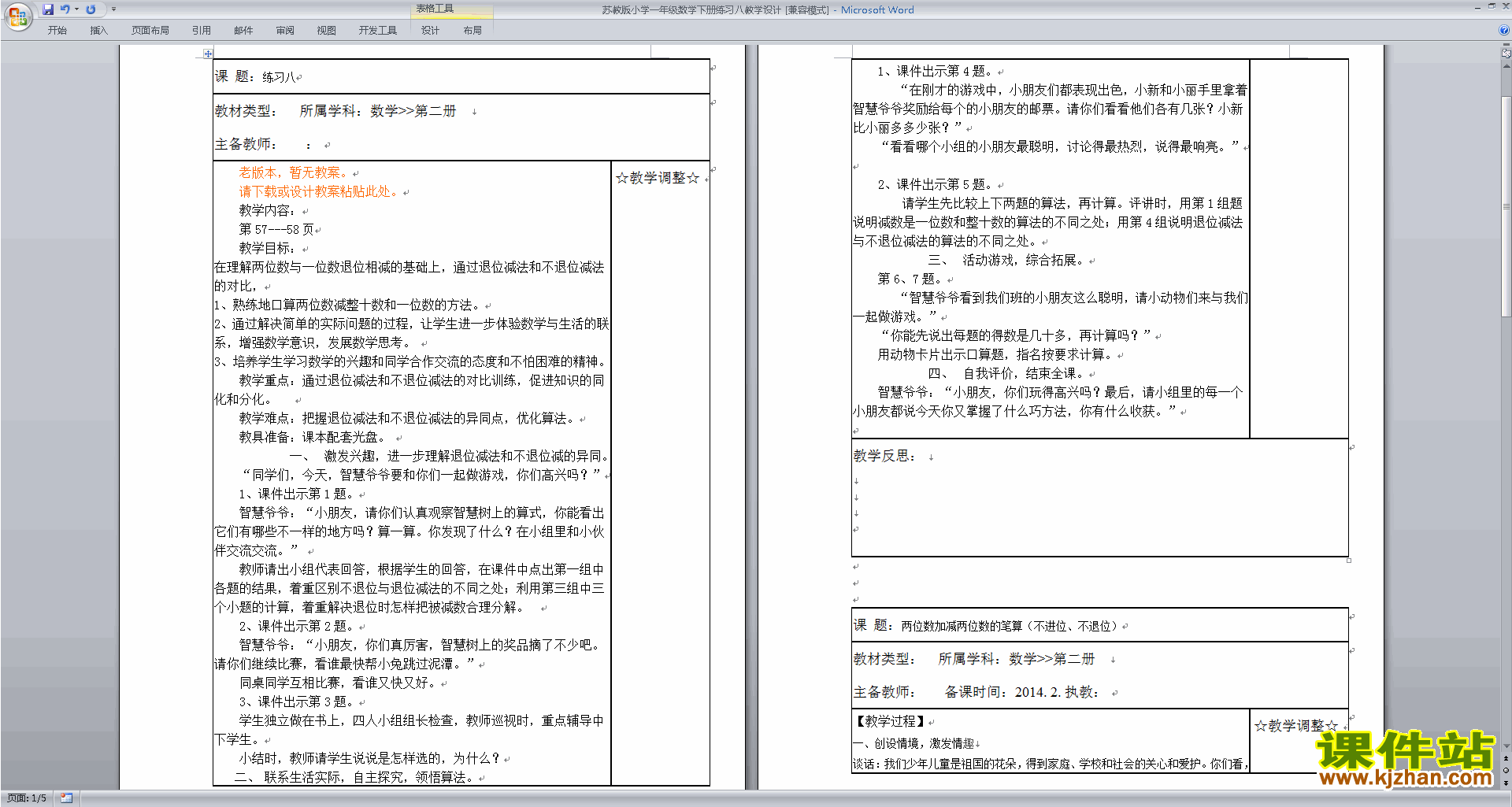Screen dimensions: 1512x807
Task: Click the 【教学过程】 heading
Action: [x=890, y=721]
